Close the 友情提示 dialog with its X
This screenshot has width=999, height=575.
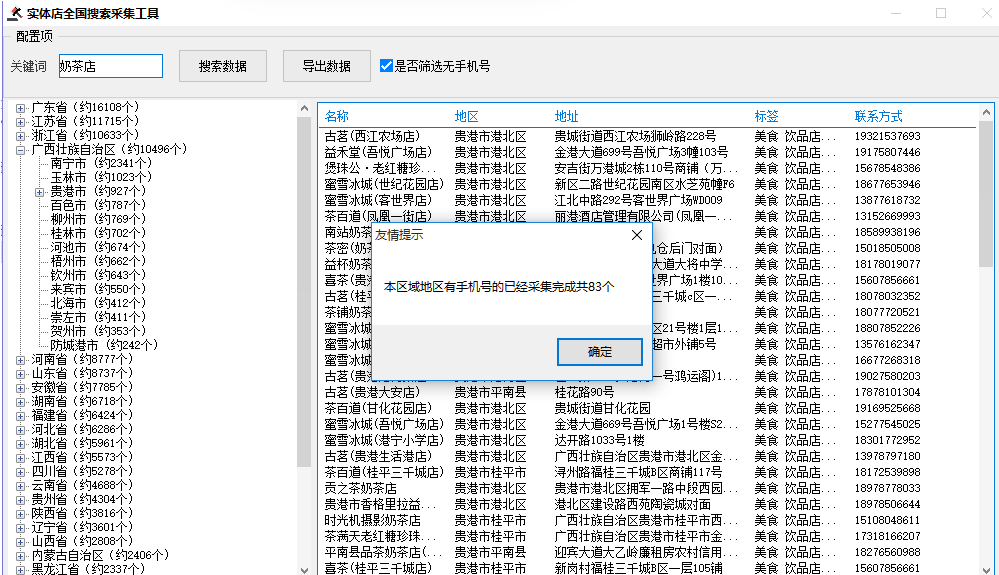coord(637,235)
